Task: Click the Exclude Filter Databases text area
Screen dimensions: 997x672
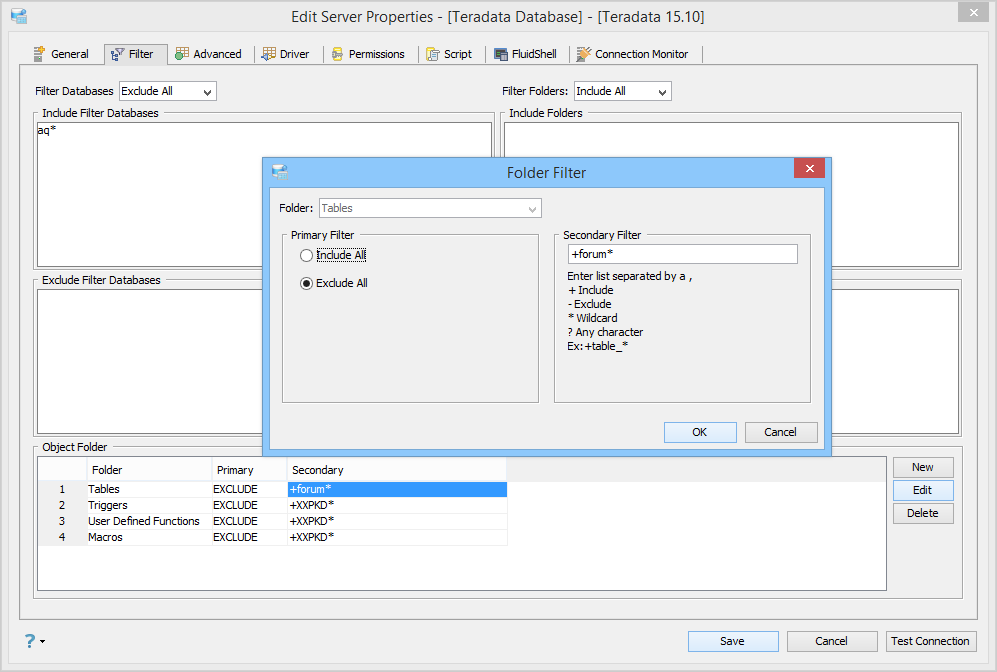Action: [150, 361]
